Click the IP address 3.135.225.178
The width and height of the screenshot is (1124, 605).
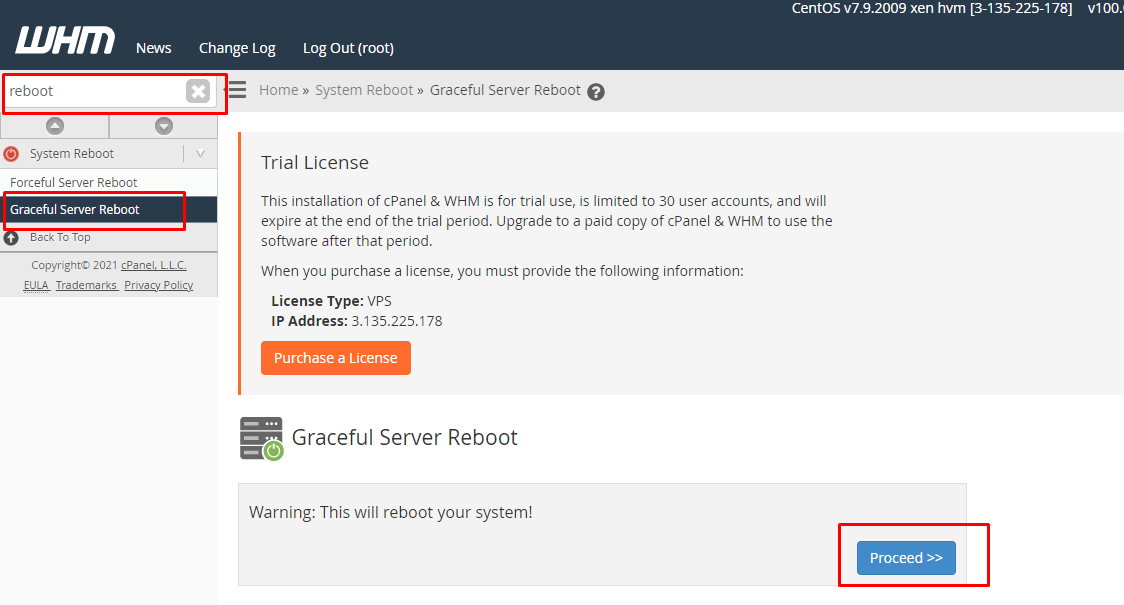pyautogui.click(x=396, y=320)
